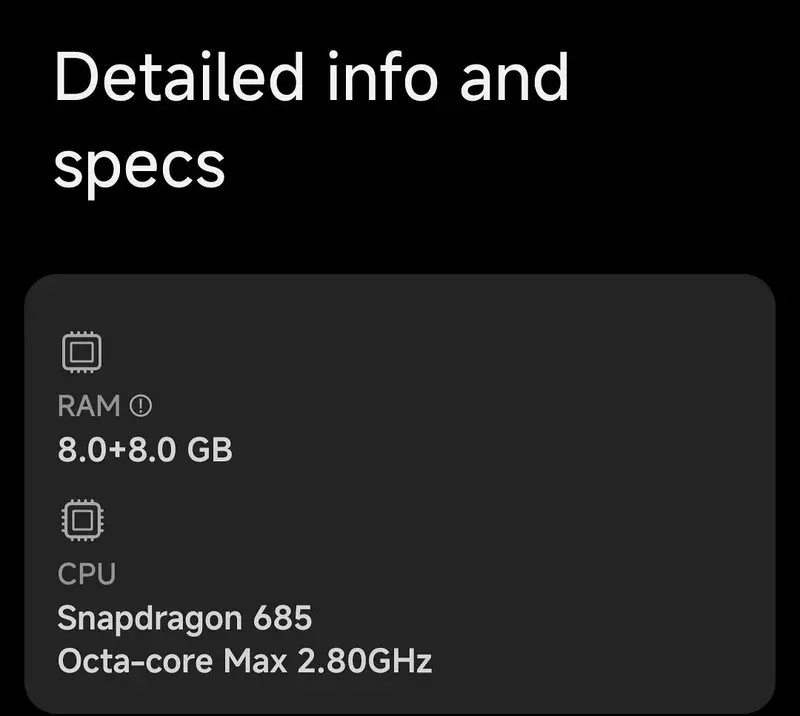This screenshot has width=800, height=716.
Task: Tap the '685' model number
Action: (x=283, y=618)
